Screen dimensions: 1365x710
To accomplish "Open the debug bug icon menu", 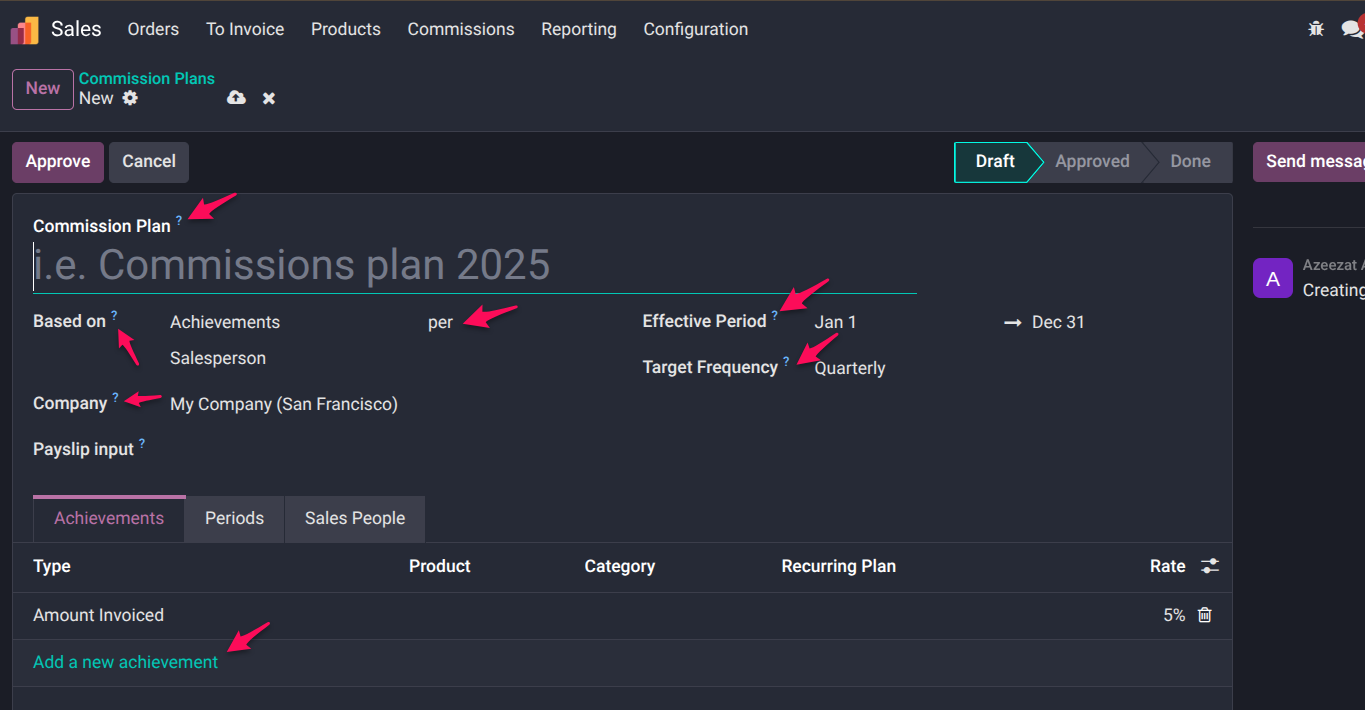I will point(1316,29).
